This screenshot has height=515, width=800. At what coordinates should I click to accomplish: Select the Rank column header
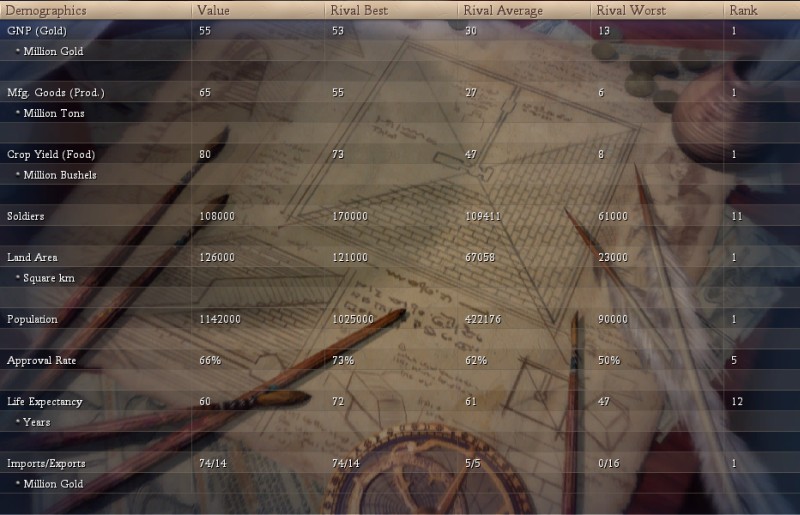click(x=744, y=10)
